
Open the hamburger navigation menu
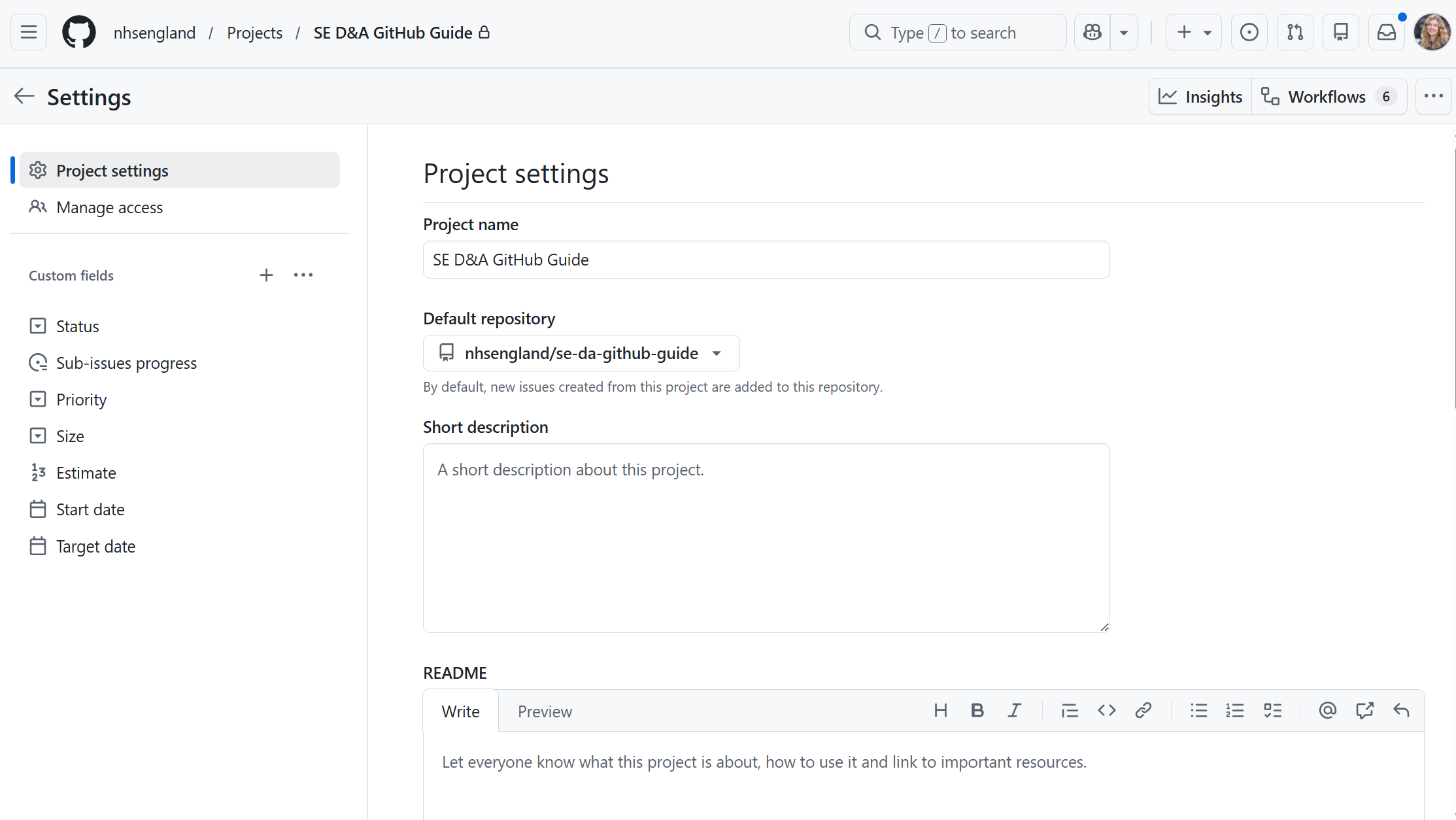(28, 32)
